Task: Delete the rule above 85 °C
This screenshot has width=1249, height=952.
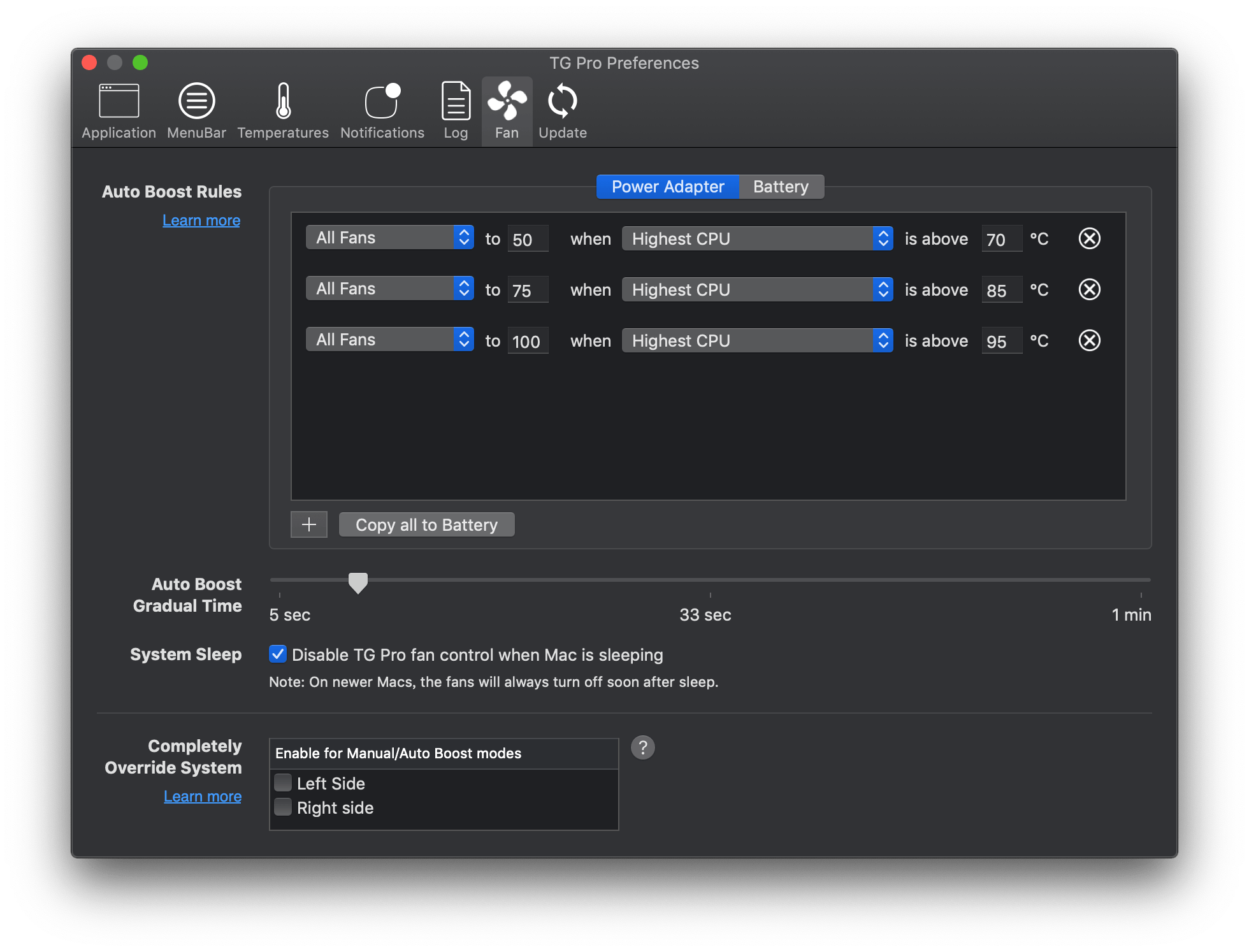Action: point(1089,289)
